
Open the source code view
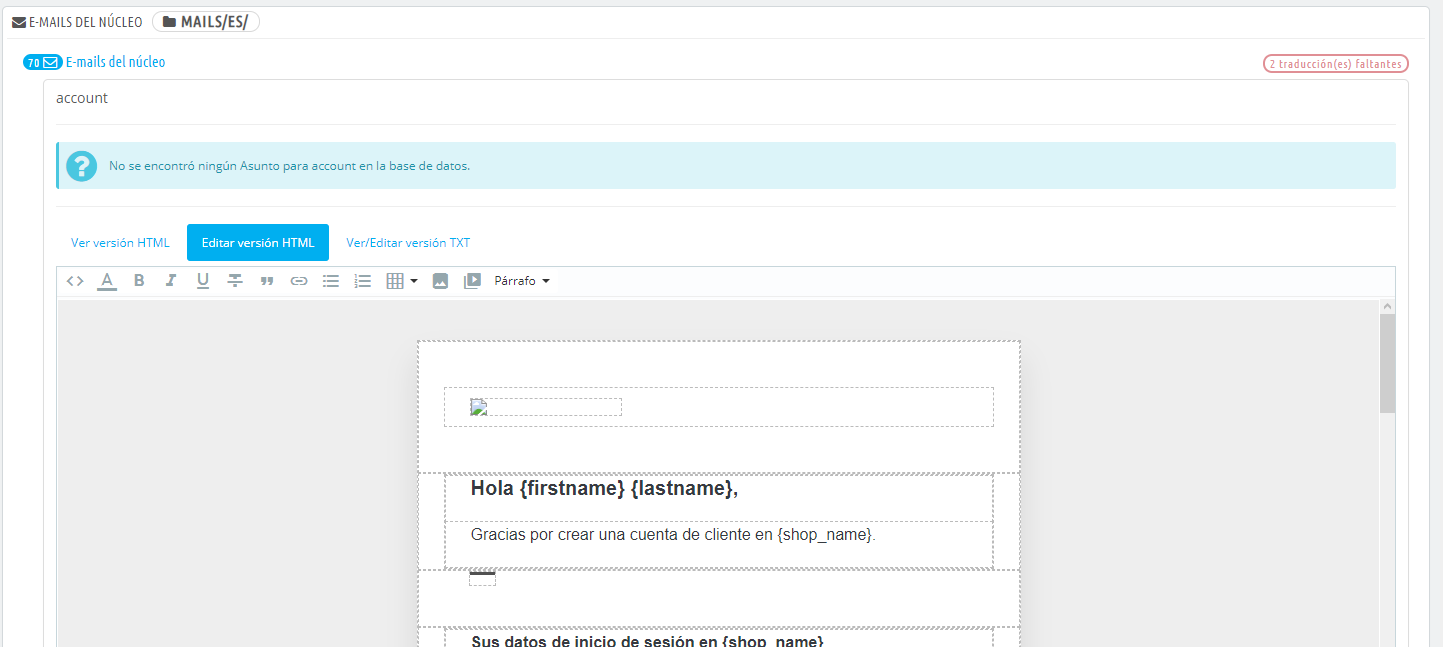[75, 281]
